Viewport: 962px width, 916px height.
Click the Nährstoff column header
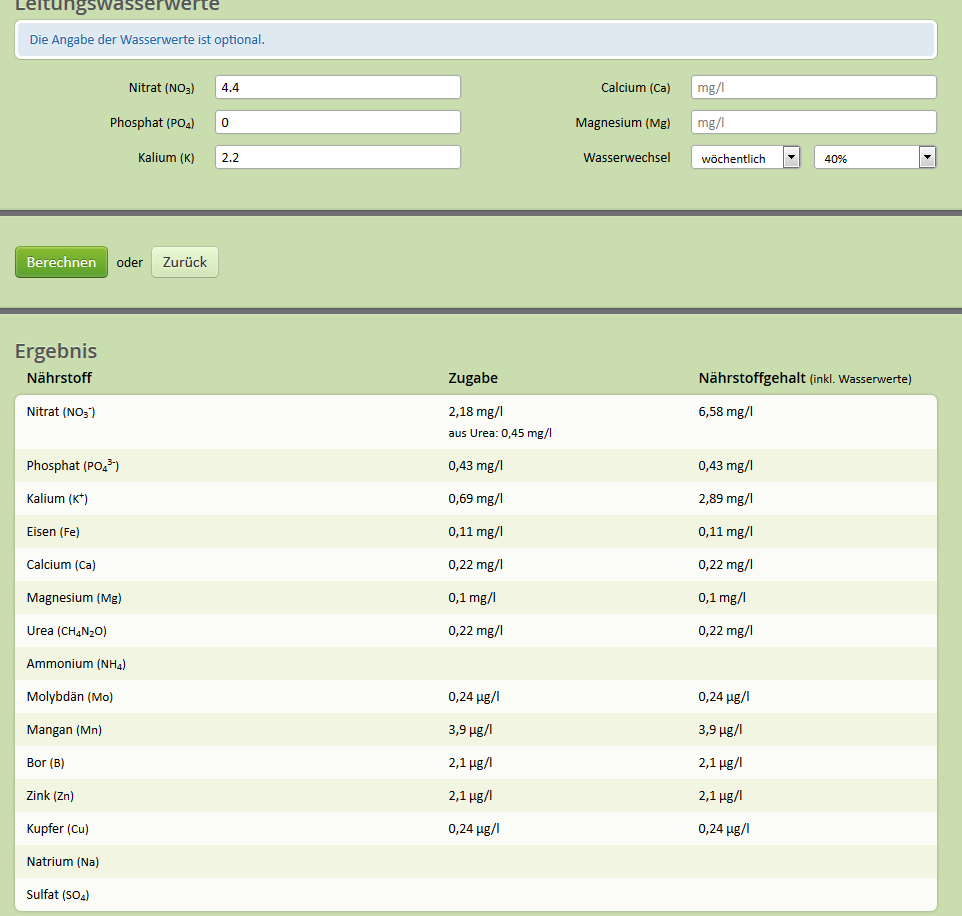click(59, 378)
